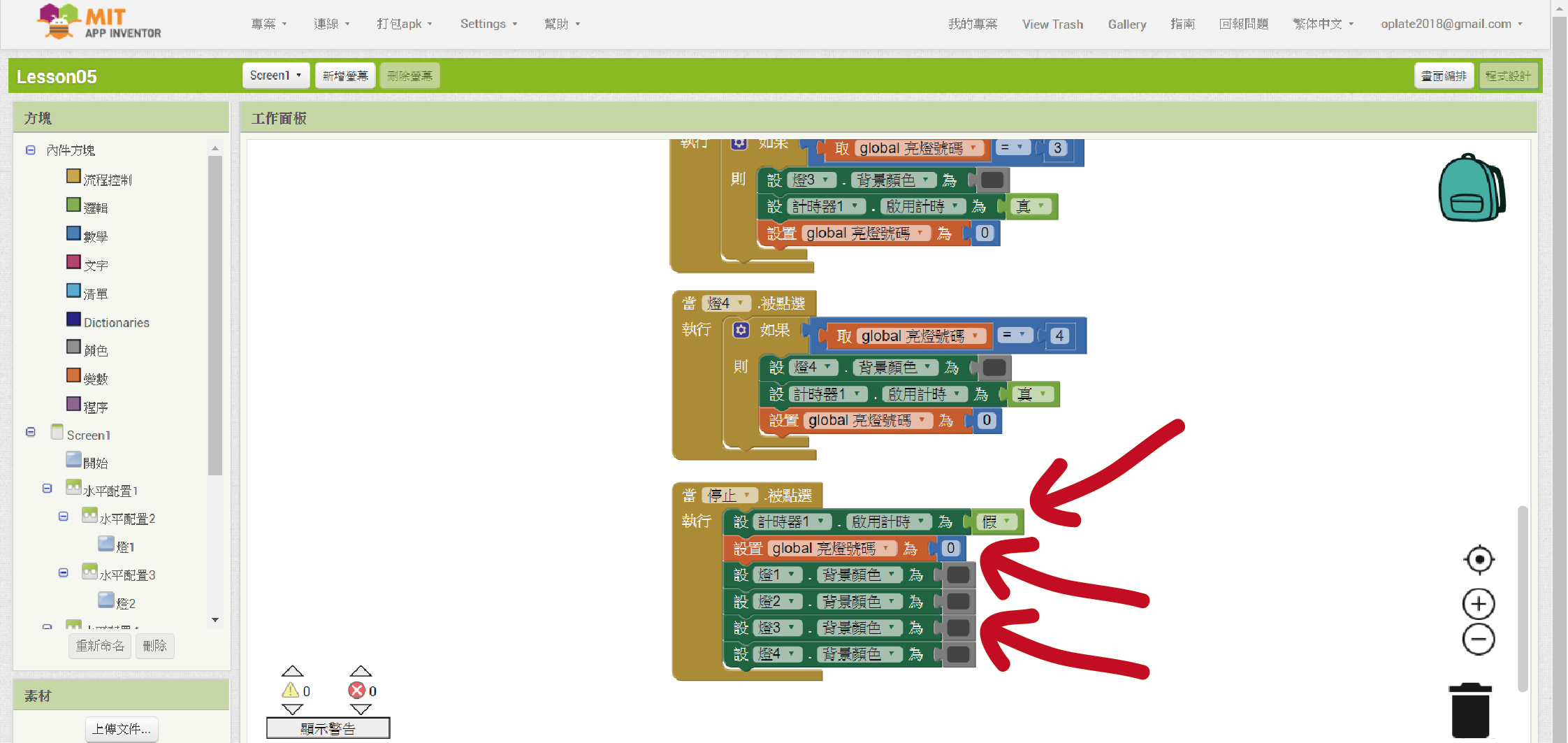Center workspace with the target icon
The width and height of the screenshot is (1568, 743).
tap(1479, 559)
